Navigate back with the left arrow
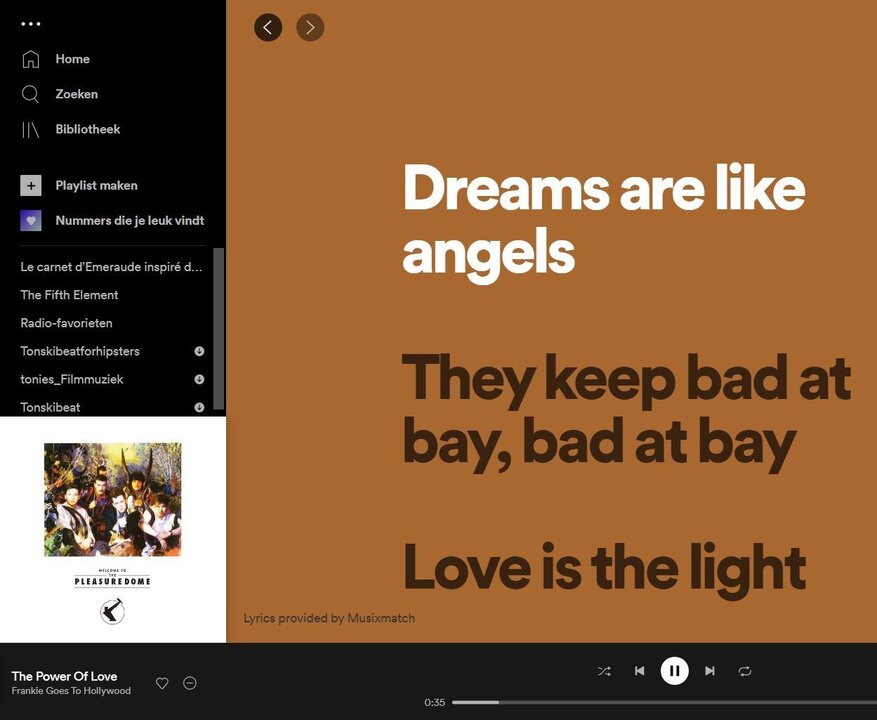The width and height of the screenshot is (877, 720). click(x=268, y=27)
